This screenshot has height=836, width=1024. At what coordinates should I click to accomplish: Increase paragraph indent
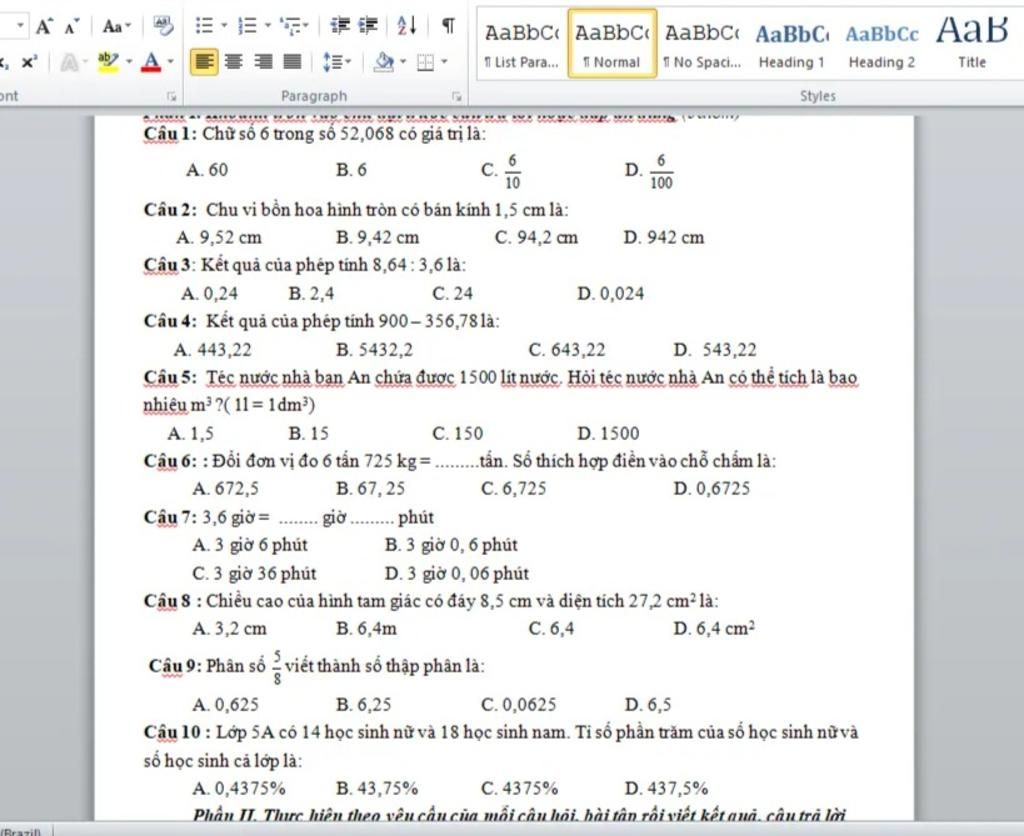click(368, 26)
